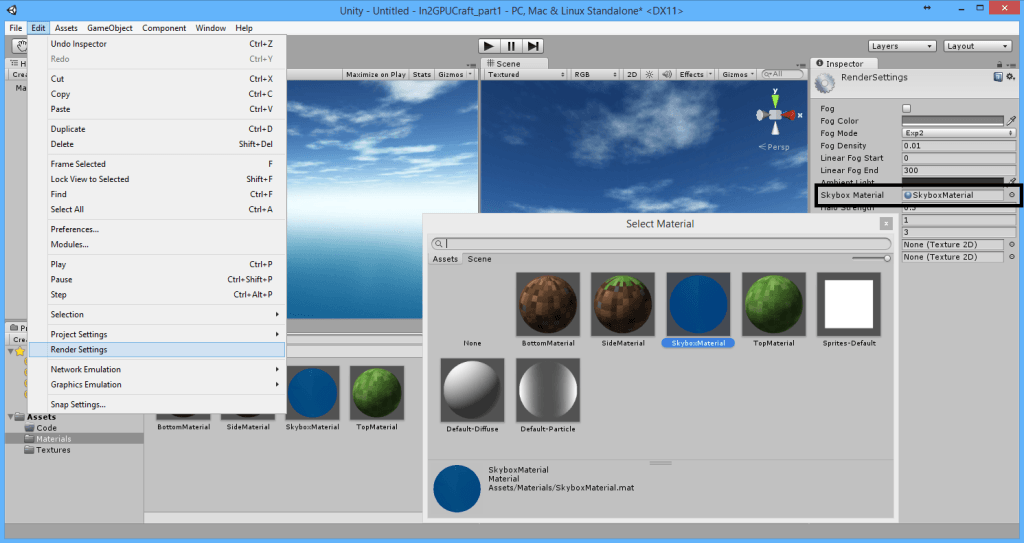Image resolution: width=1024 pixels, height=543 pixels.
Task: Select the TopMaterial thumbnail in Select Material
Action: (x=774, y=311)
